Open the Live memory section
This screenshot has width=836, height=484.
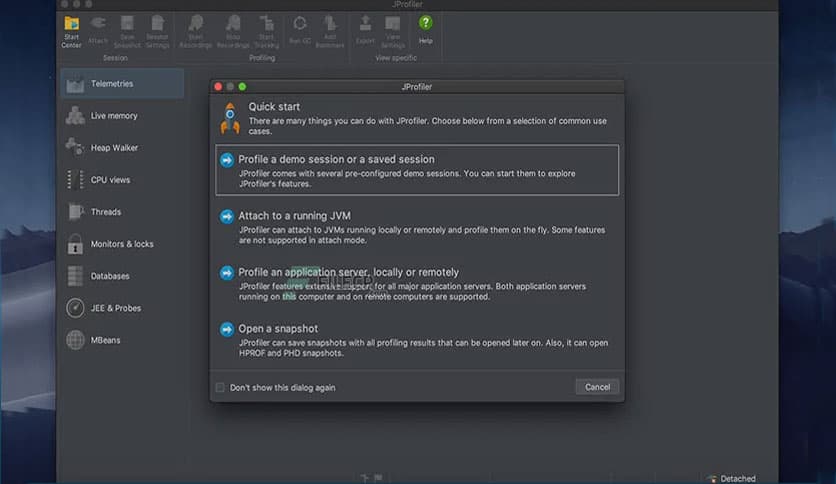[x=122, y=116]
